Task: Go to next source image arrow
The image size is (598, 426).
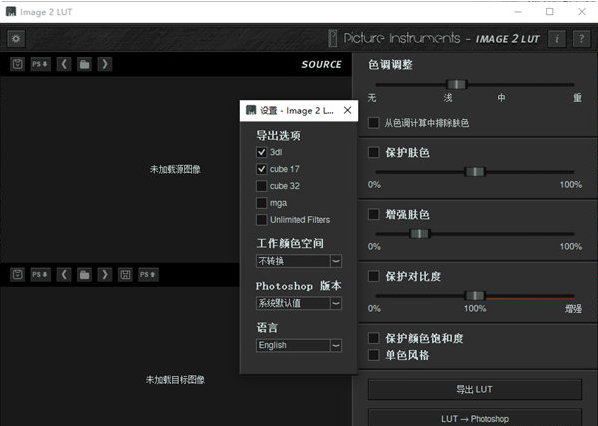Action: 105,64
